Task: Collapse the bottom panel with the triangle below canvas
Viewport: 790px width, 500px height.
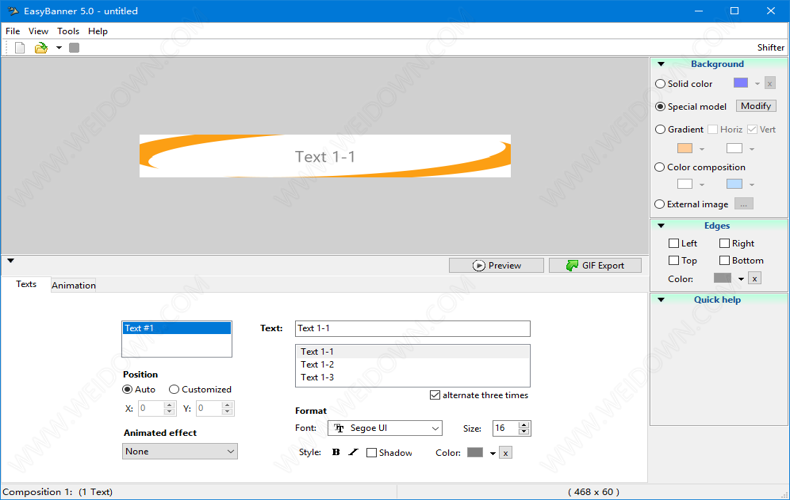Action: (11, 261)
